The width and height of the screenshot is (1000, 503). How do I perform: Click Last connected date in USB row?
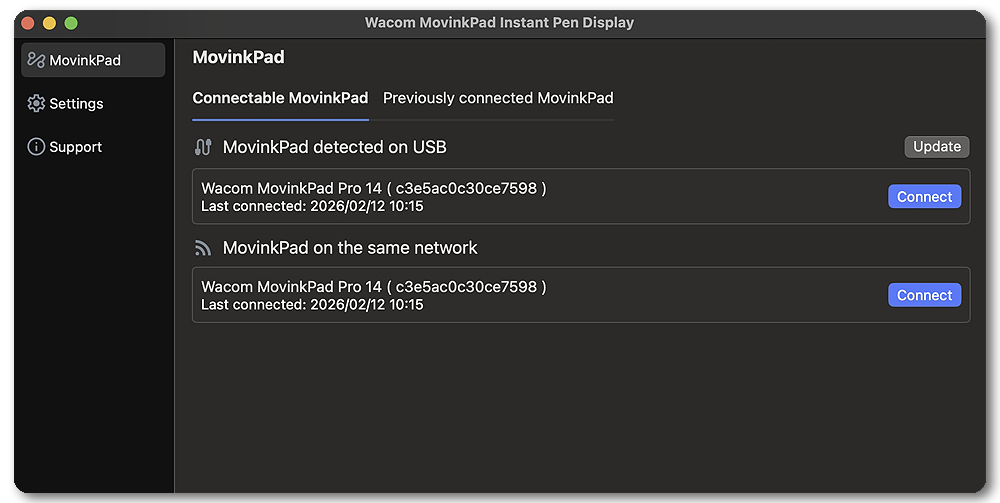312,207
